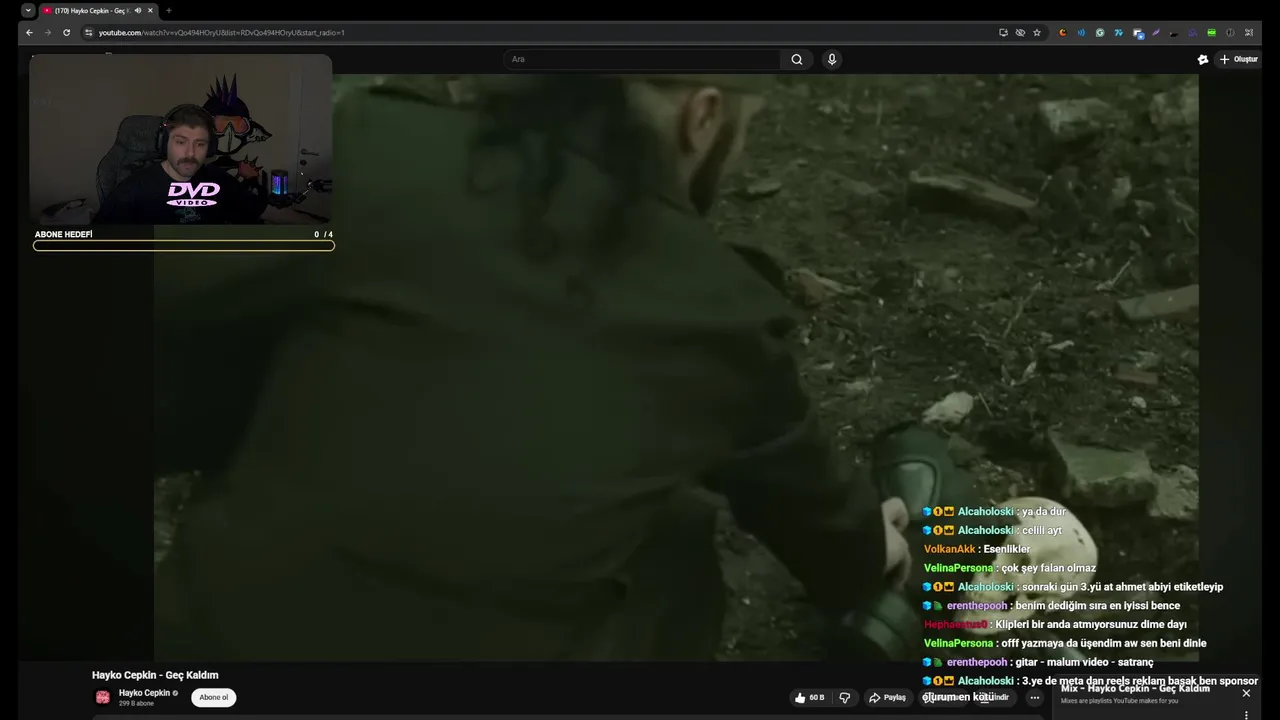The width and height of the screenshot is (1280, 720).
Task: Click the ABONE HEDEFİ progress bar
Action: [x=184, y=246]
